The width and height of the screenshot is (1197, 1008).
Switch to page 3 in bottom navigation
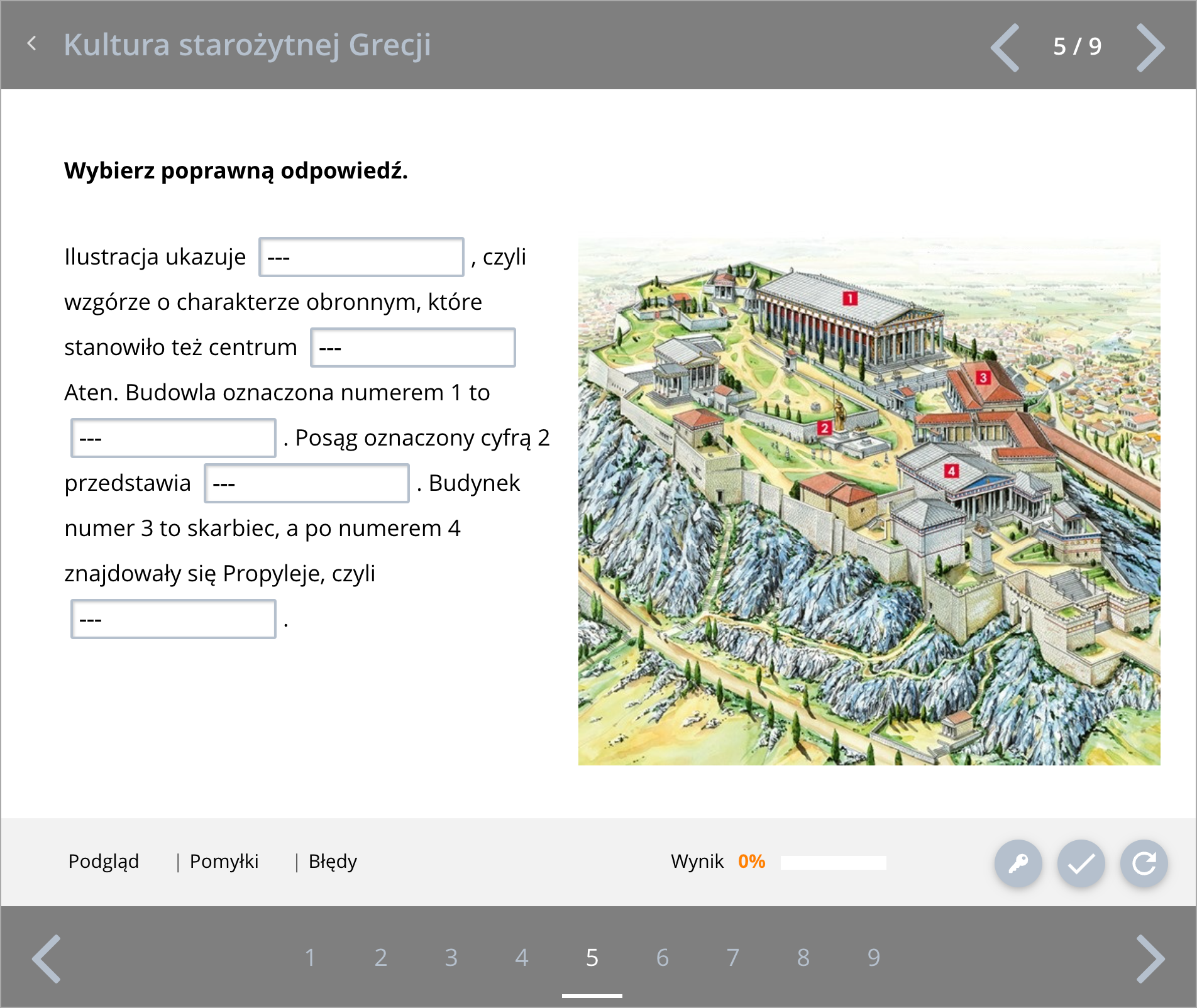(451, 958)
